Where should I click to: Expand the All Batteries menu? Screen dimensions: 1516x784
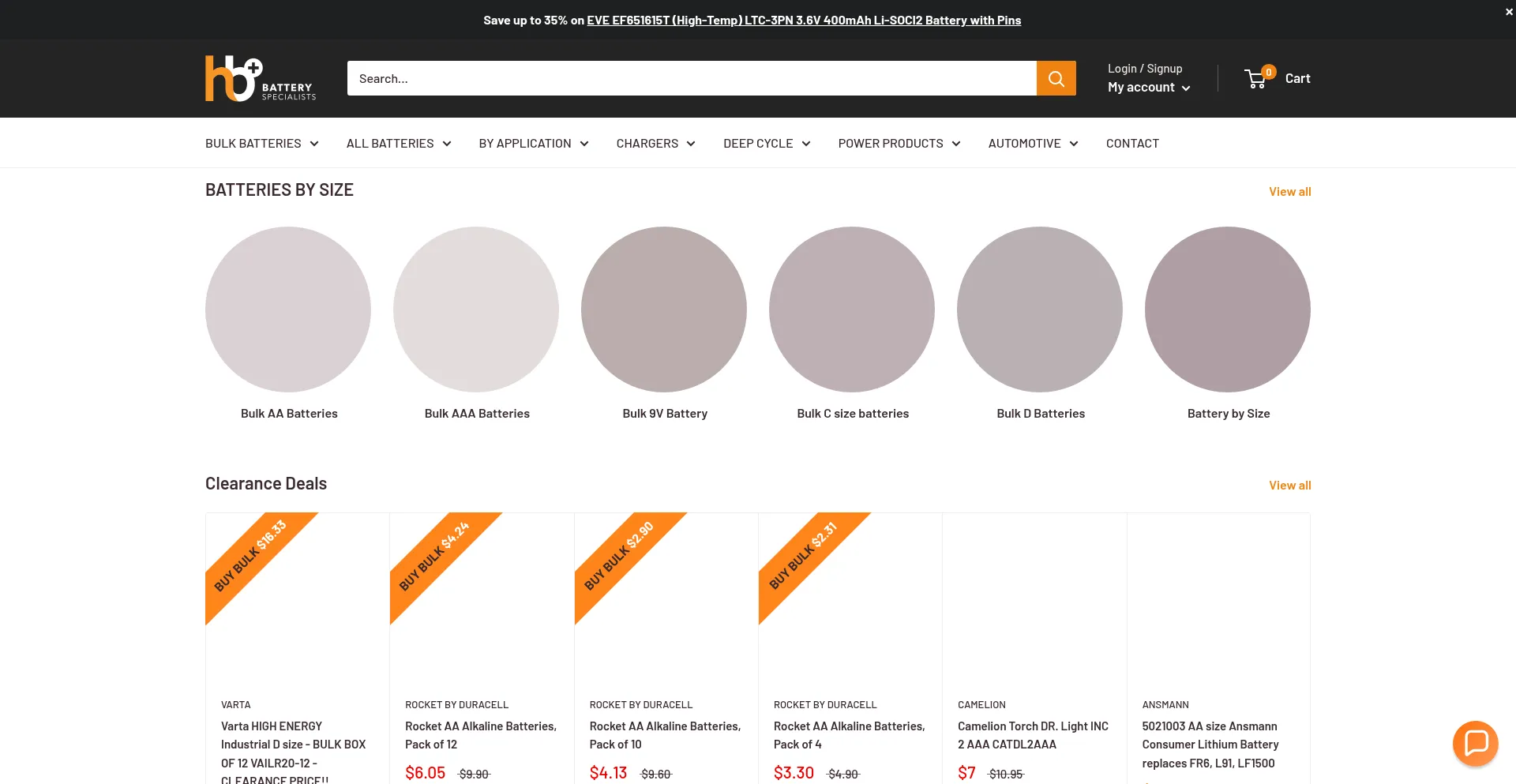pyautogui.click(x=399, y=143)
